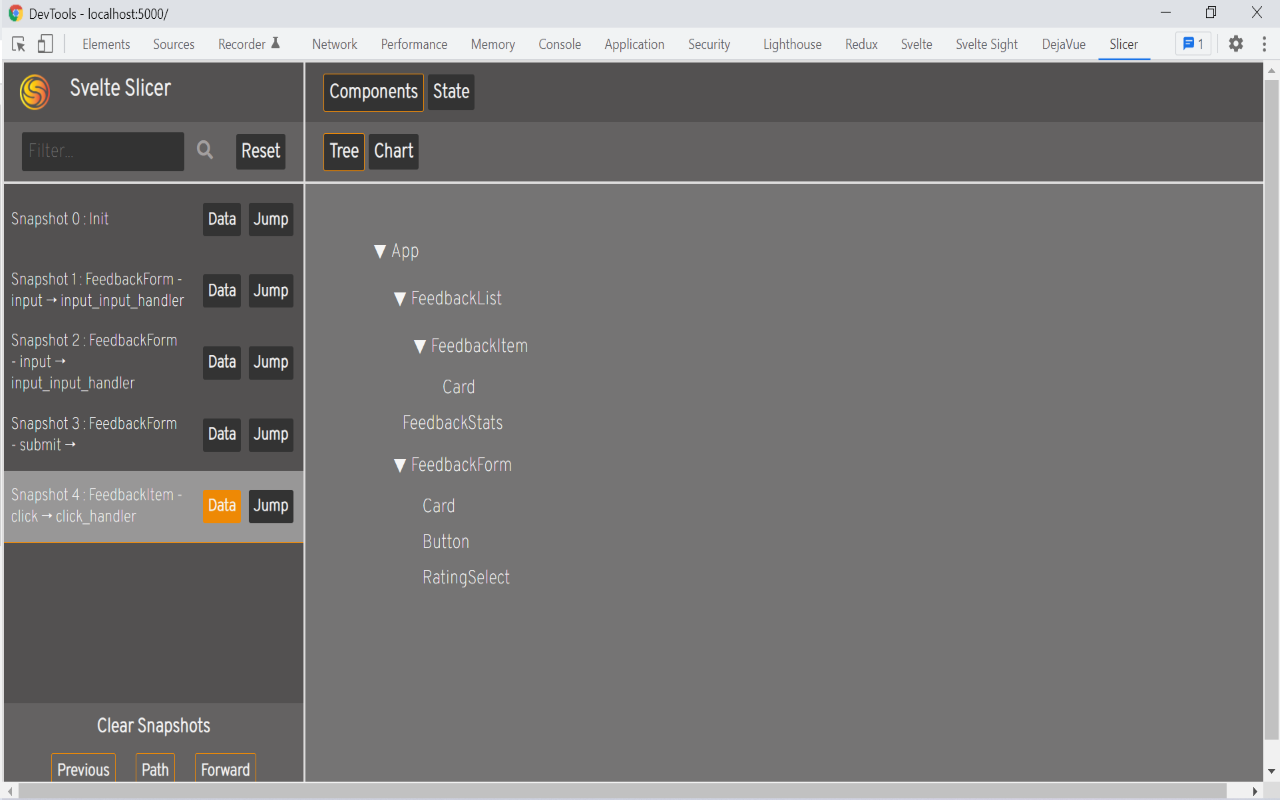Click the Svelte Slicer logo

(x=35, y=92)
